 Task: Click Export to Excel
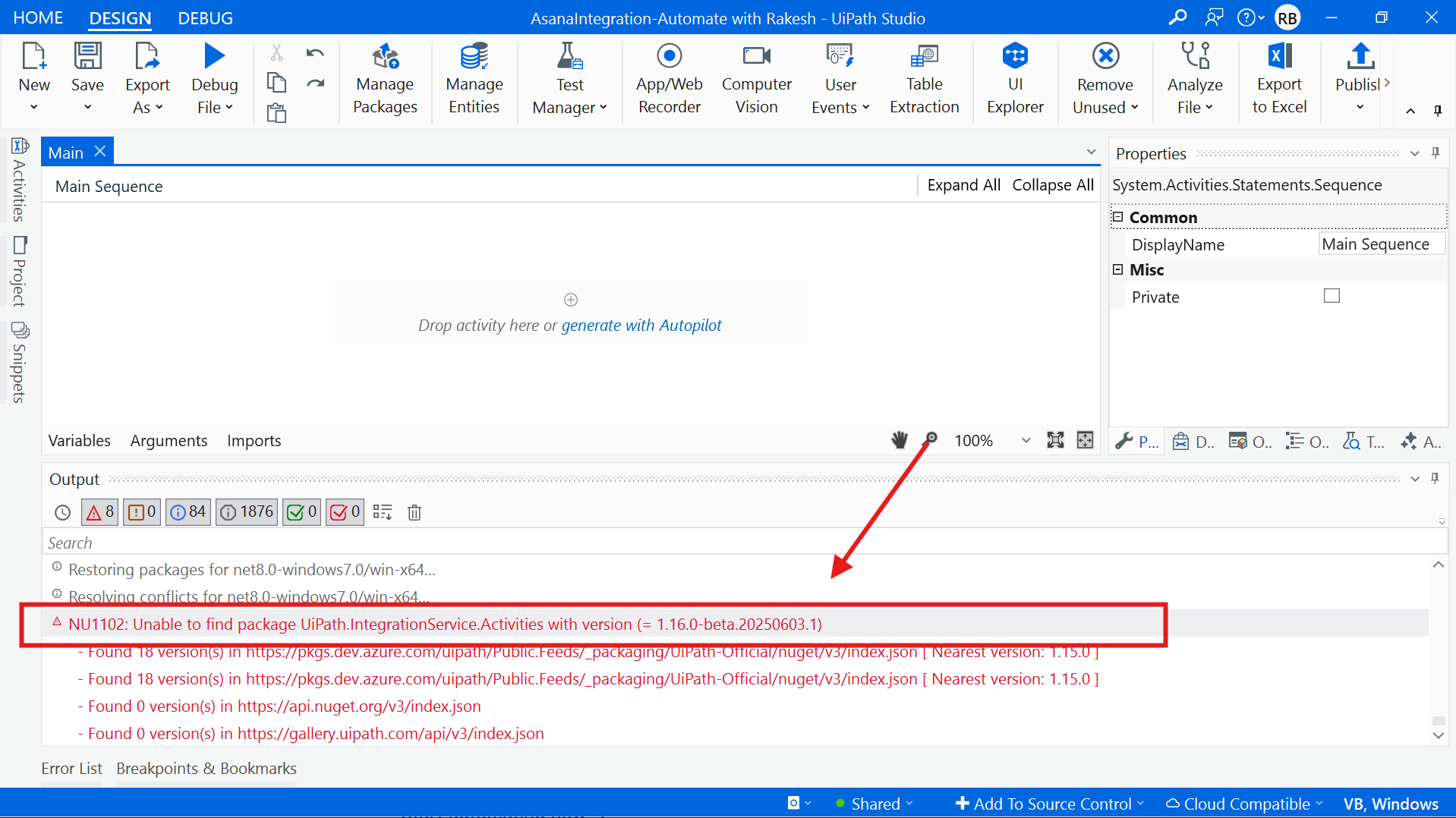click(x=1279, y=79)
